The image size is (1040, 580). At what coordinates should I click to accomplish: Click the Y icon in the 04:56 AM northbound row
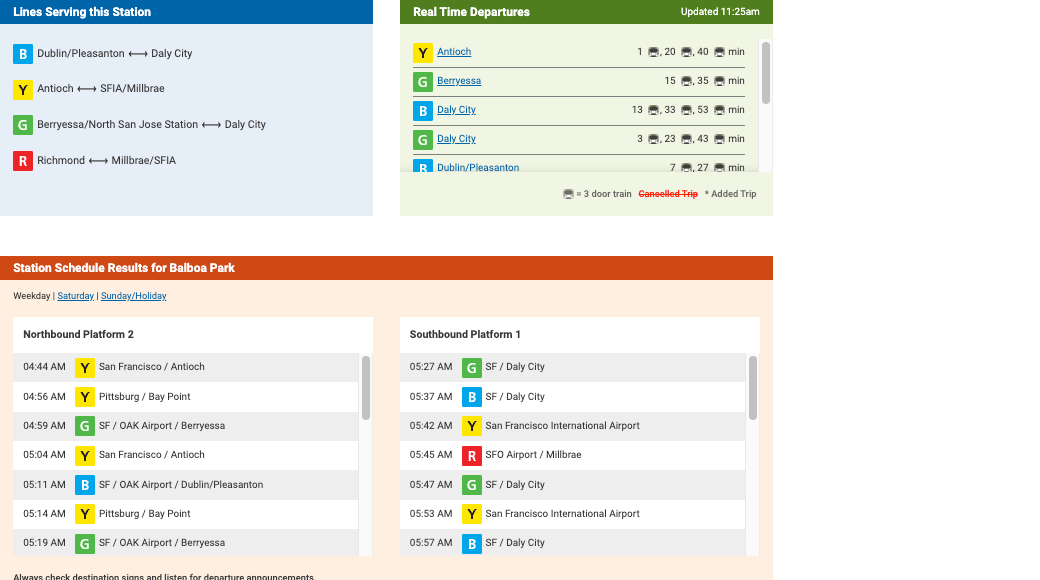84,397
